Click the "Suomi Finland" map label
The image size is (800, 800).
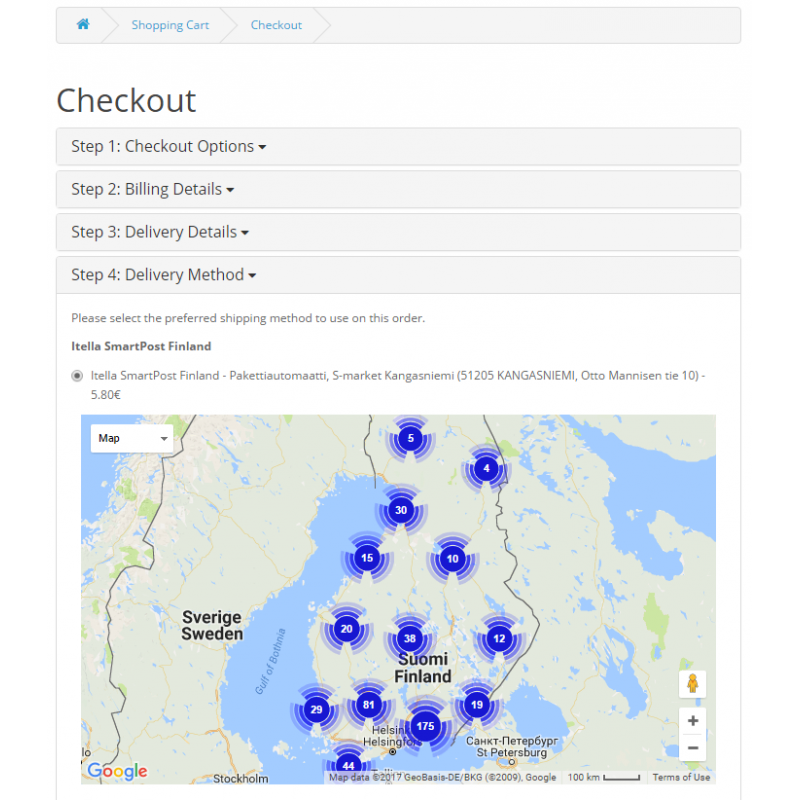(x=423, y=668)
